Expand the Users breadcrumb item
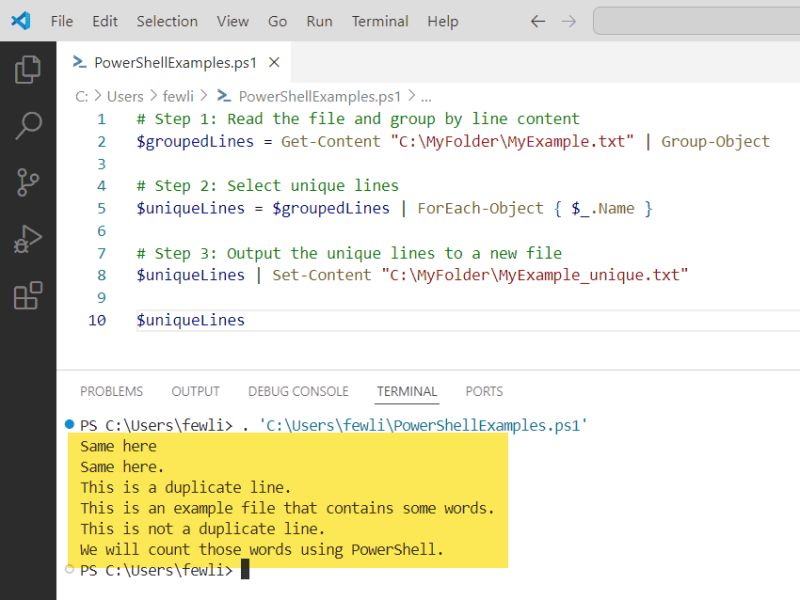 tap(128, 96)
